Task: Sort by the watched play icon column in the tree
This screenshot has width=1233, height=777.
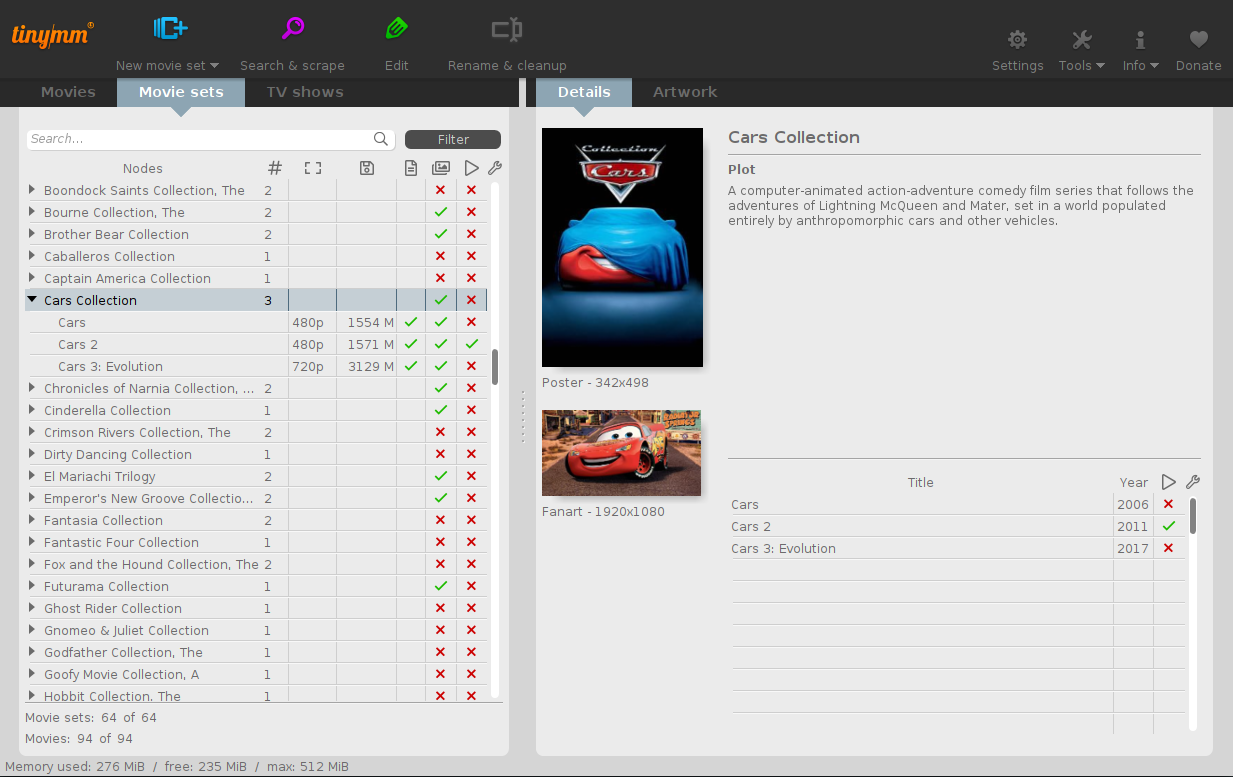Action: coord(471,168)
